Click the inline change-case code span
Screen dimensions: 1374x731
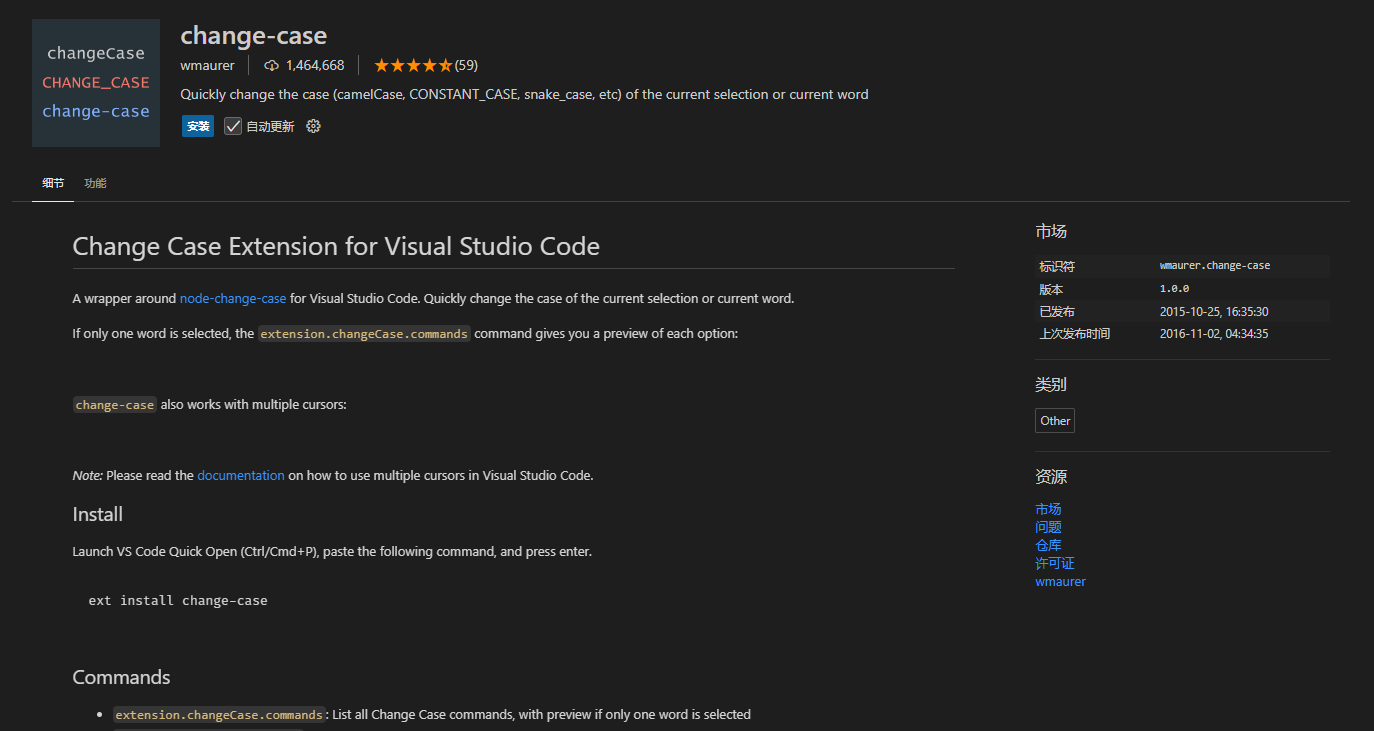115,405
